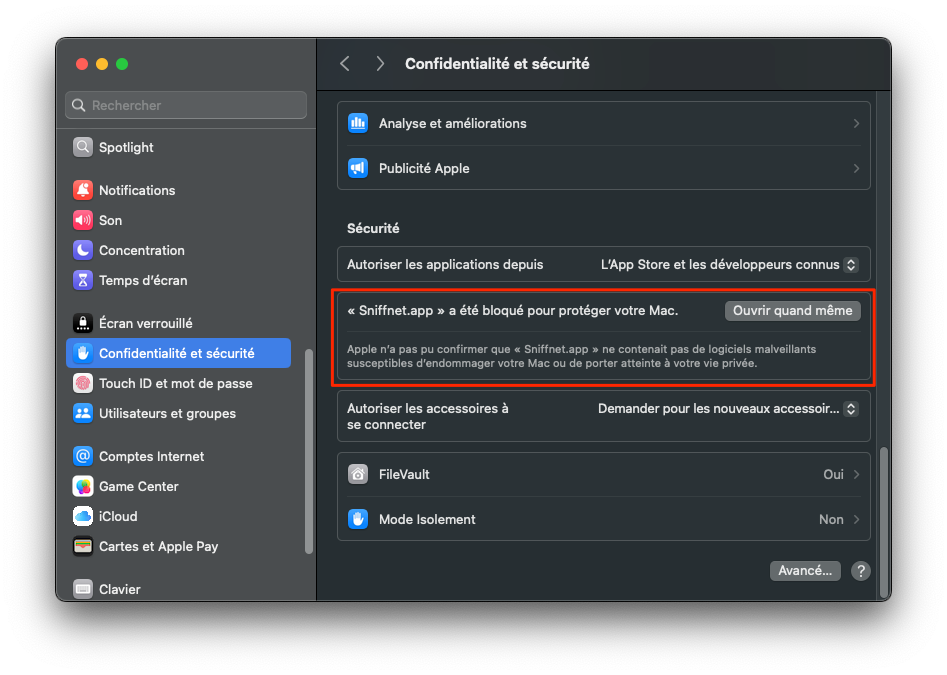
Task: Click the Mode Isolement Non value
Action: (831, 519)
